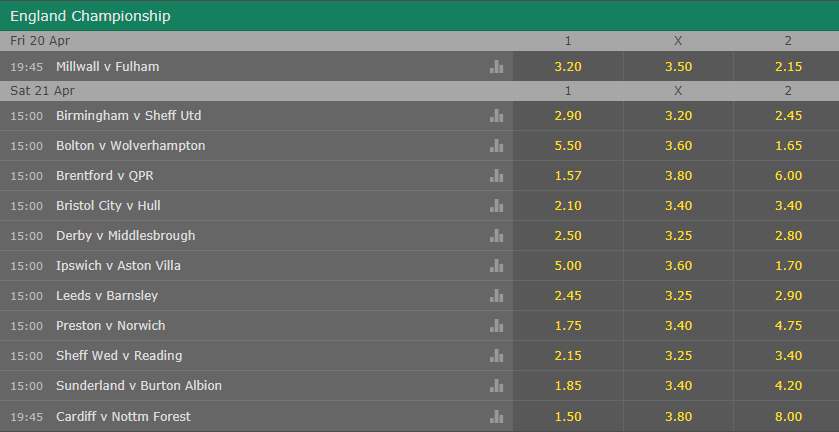Open stats icon for Leeds v Barnsley
The height and width of the screenshot is (432, 839).
coord(497,295)
